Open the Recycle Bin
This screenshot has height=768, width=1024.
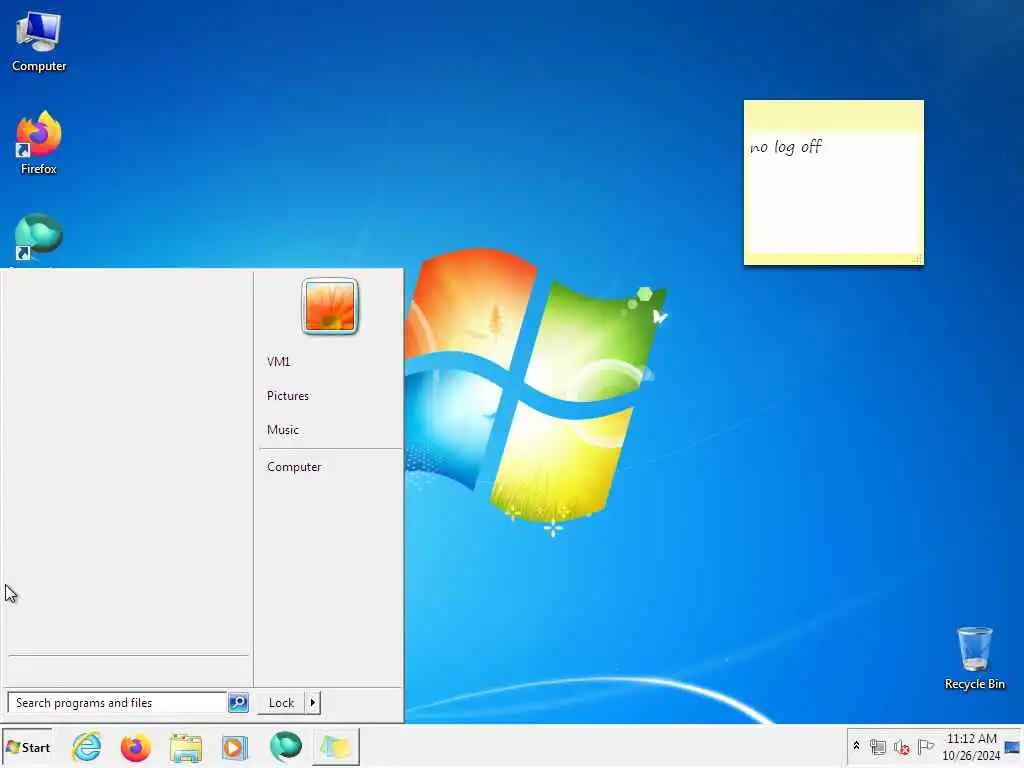coord(974,658)
